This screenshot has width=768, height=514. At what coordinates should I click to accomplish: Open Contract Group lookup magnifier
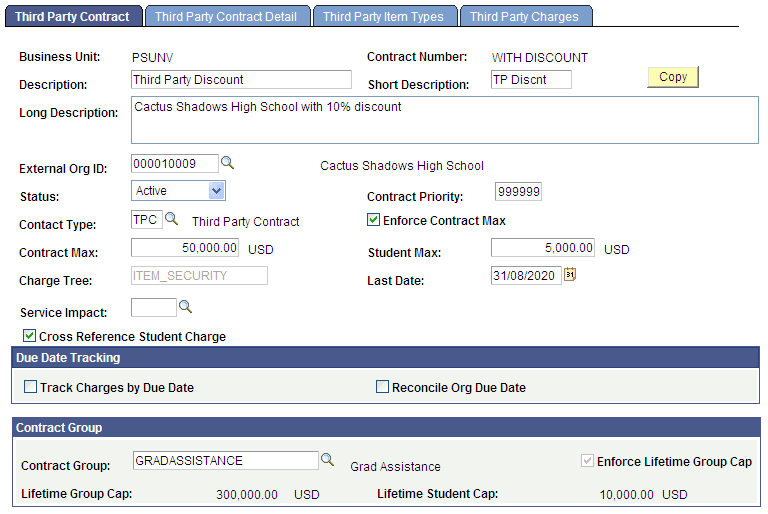tap(327, 460)
